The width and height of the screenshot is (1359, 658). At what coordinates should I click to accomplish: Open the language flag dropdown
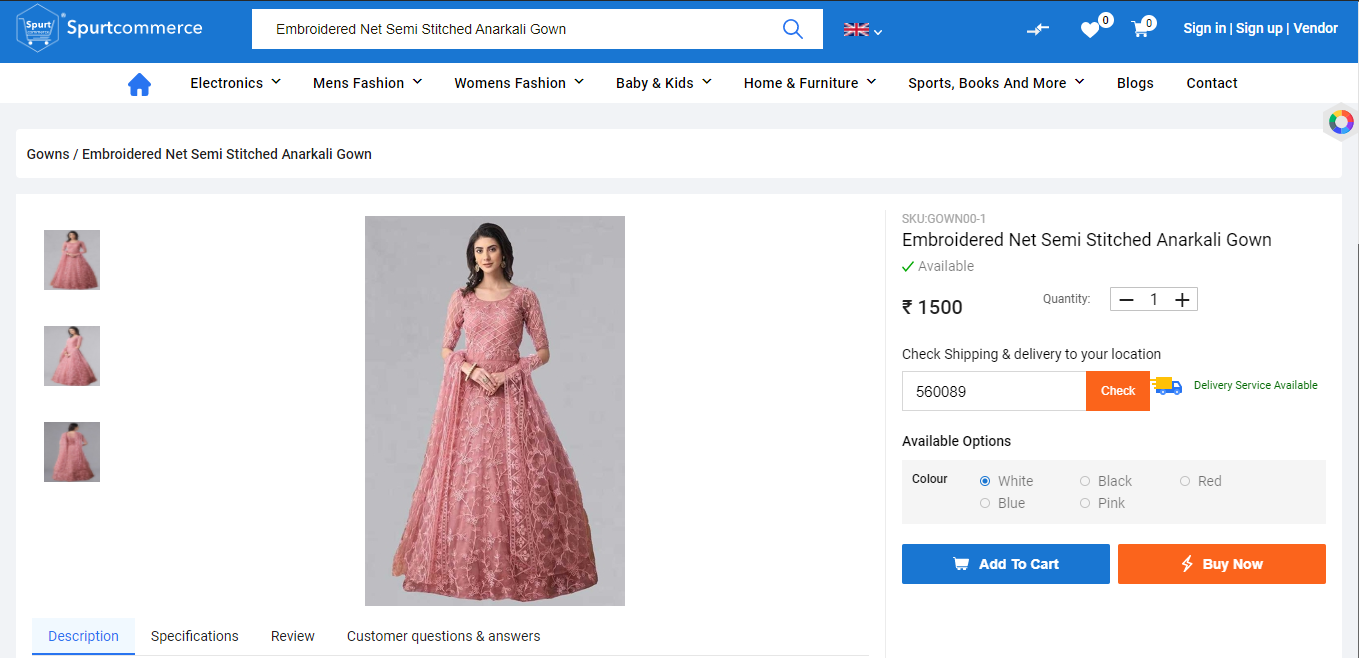coord(862,30)
